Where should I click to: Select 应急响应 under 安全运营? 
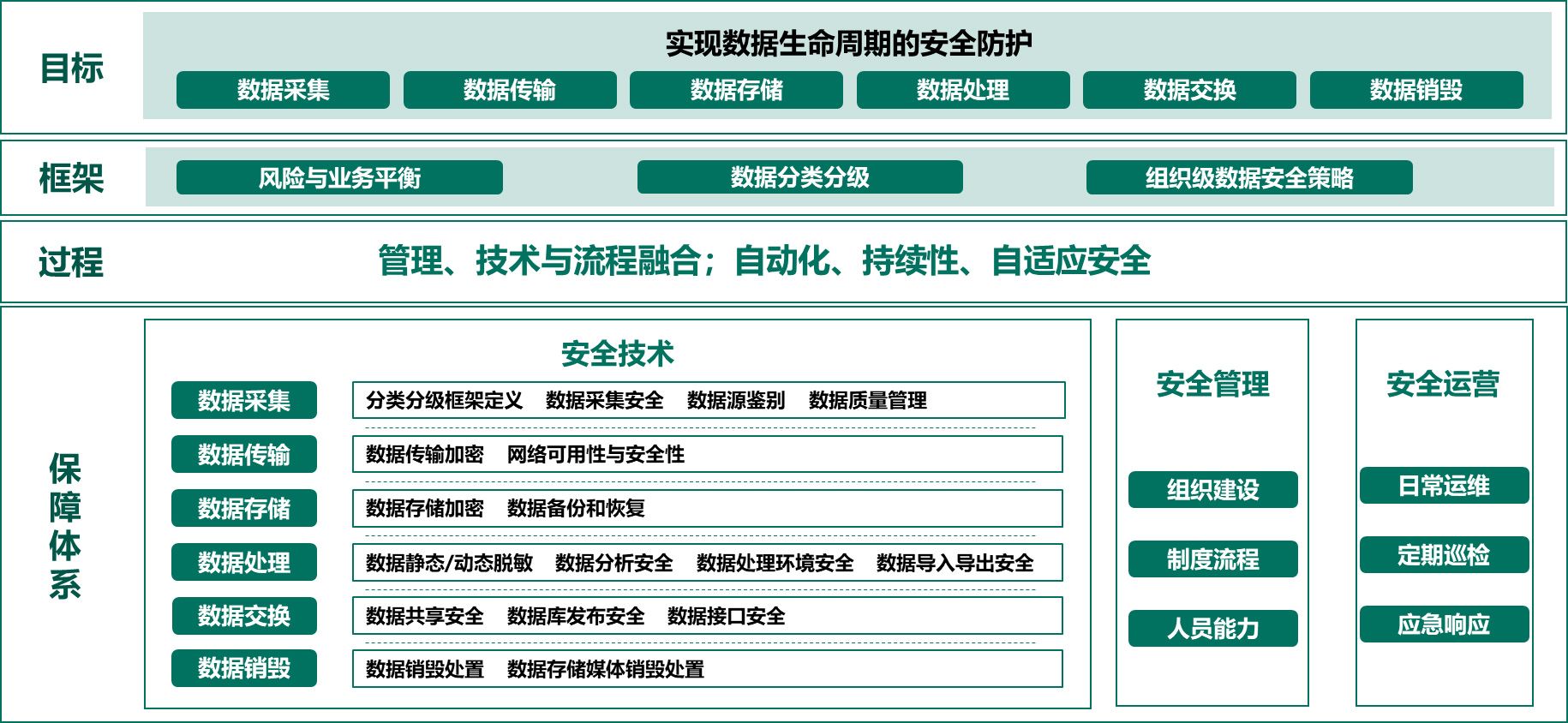tap(1444, 624)
